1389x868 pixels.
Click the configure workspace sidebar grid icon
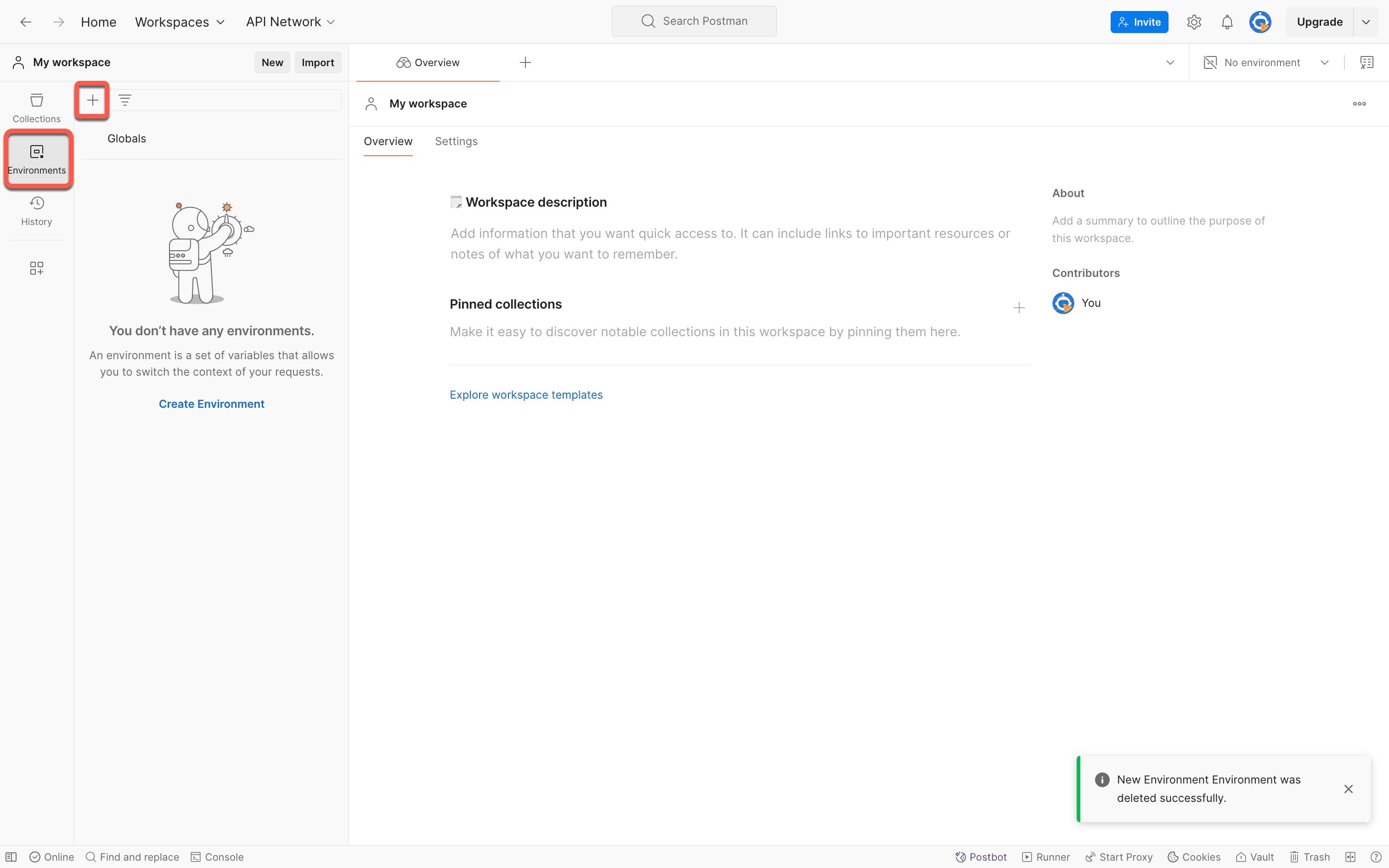pyautogui.click(x=36, y=268)
